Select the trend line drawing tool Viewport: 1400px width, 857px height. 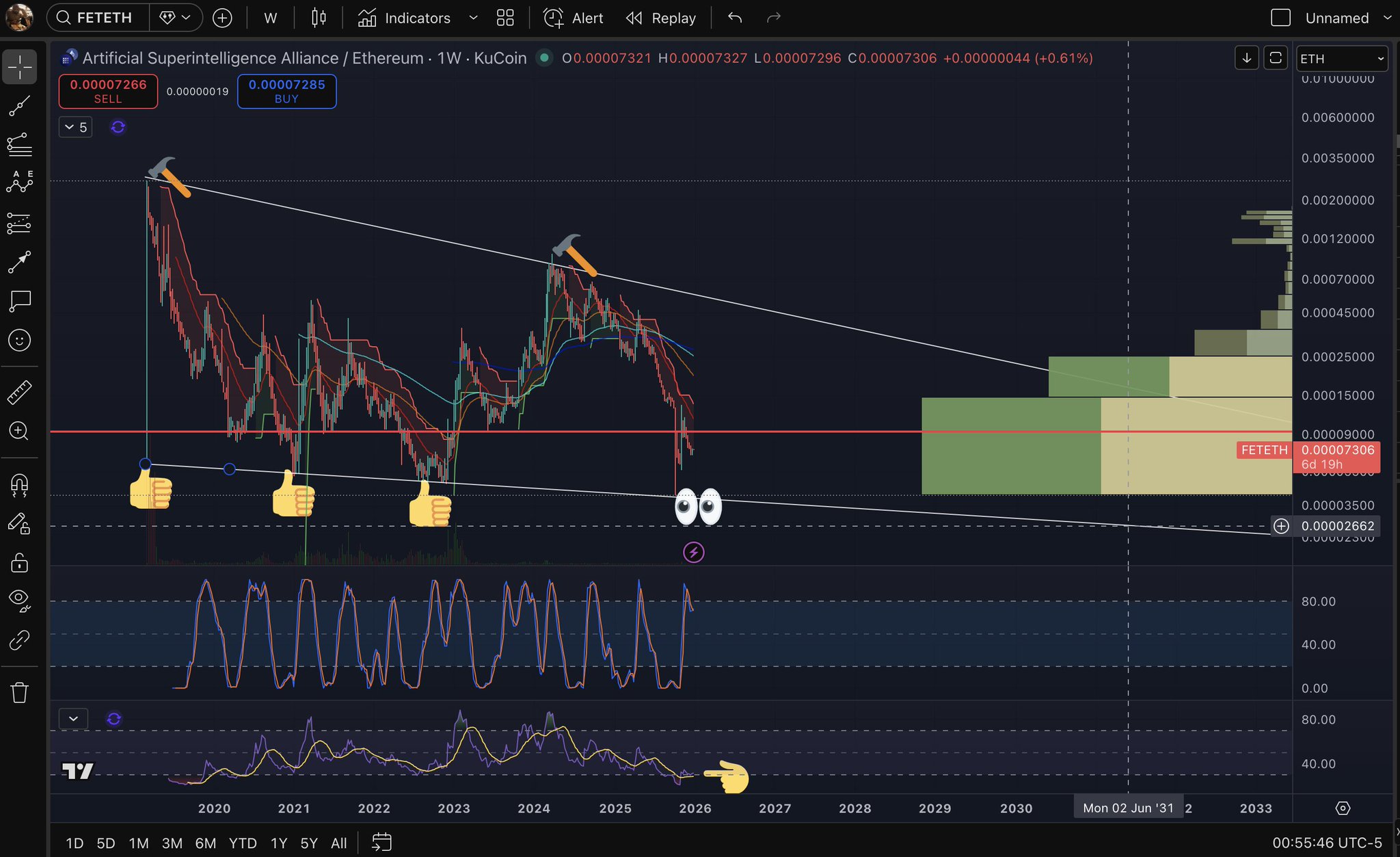19,105
